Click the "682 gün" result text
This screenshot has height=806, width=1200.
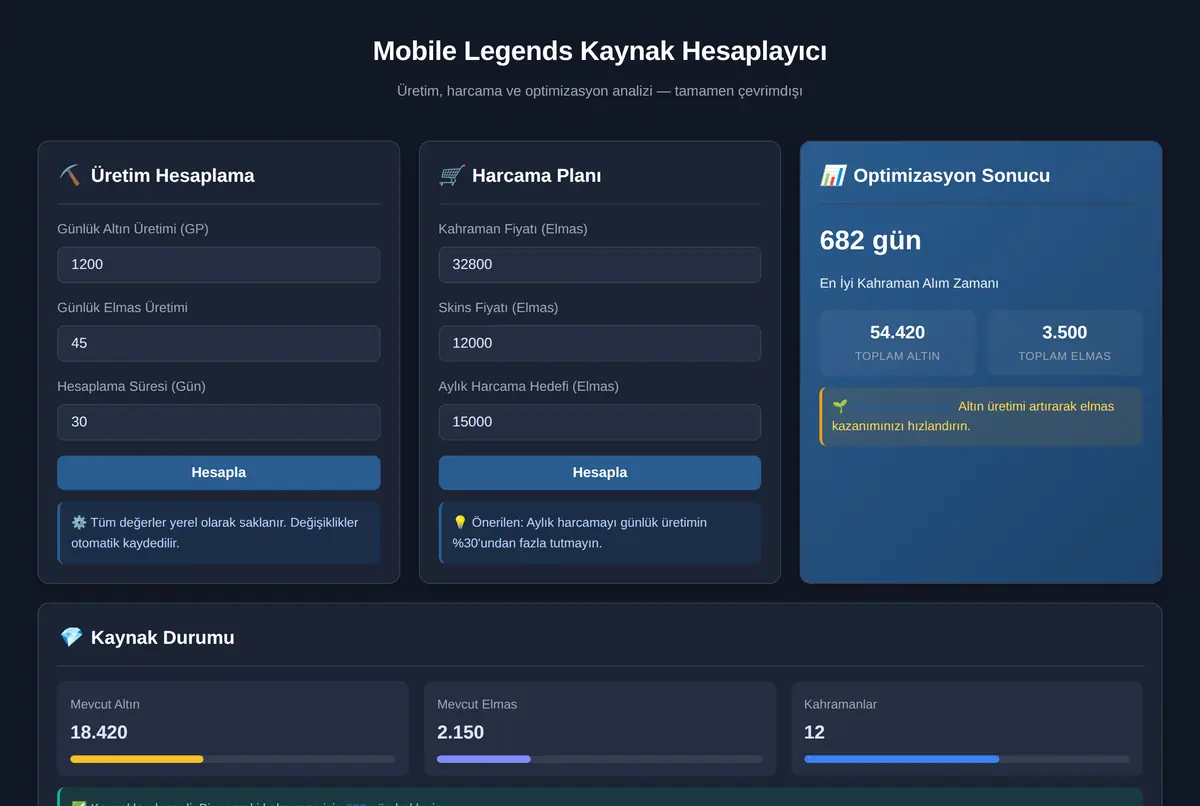click(x=870, y=241)
